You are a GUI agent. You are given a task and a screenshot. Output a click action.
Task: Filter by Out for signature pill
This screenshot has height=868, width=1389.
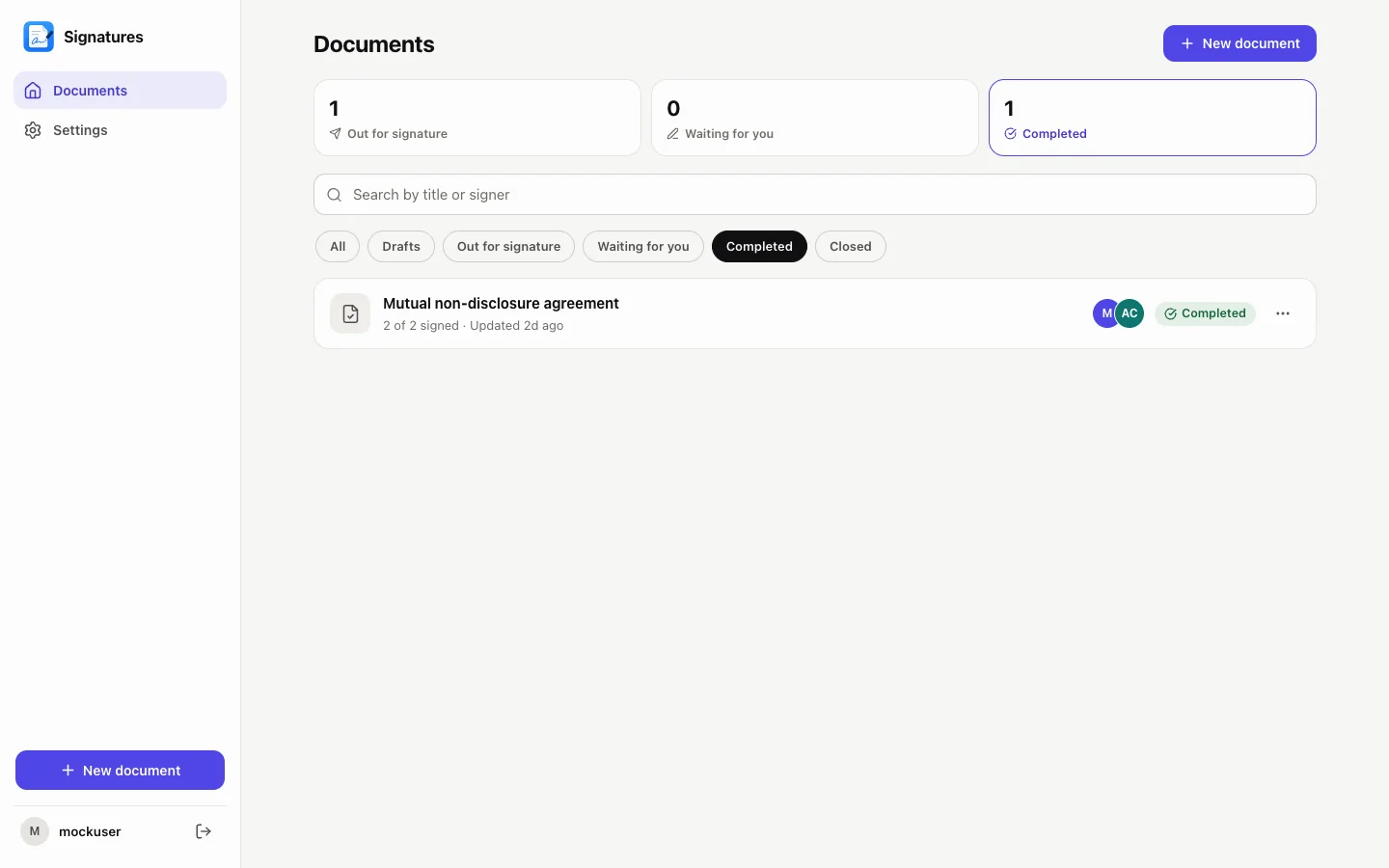(x=508, y=247)
